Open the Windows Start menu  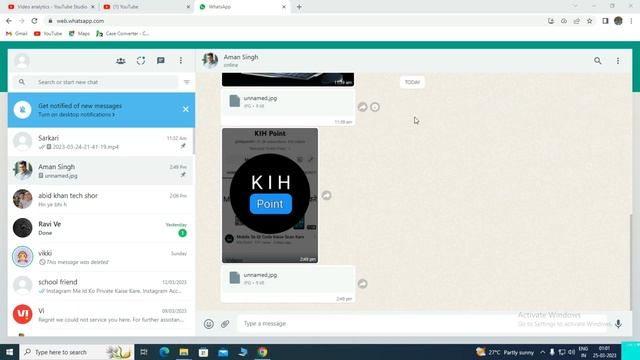[x=9, y=352]
